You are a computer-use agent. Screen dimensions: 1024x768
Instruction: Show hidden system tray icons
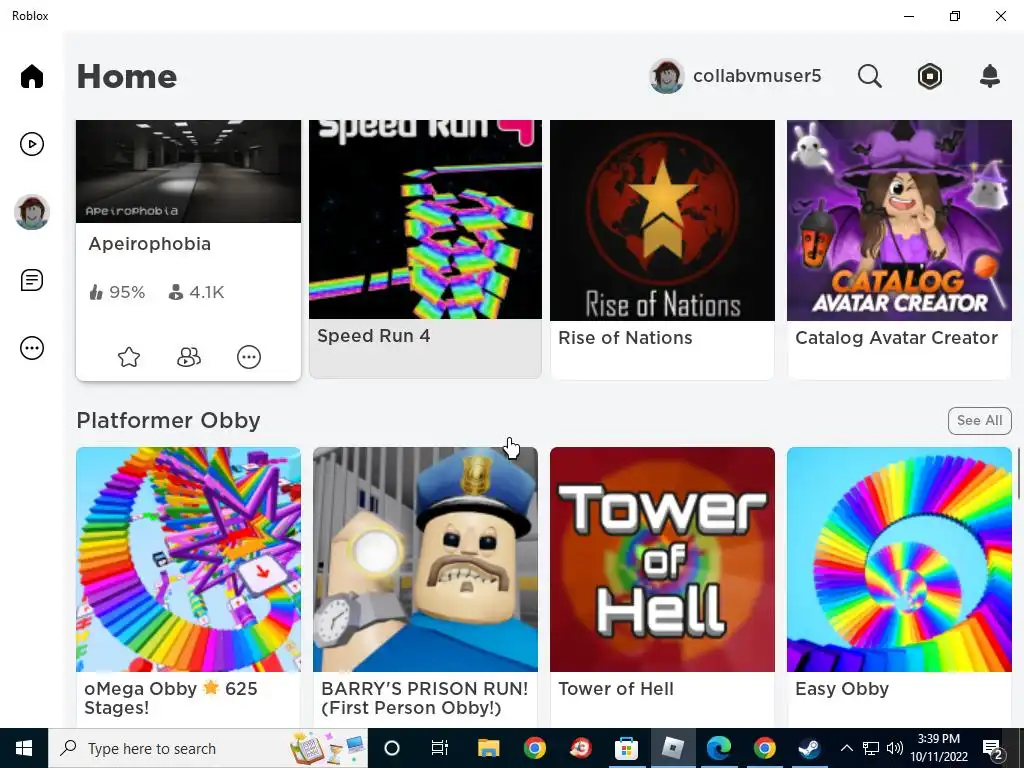coord(846,748)
